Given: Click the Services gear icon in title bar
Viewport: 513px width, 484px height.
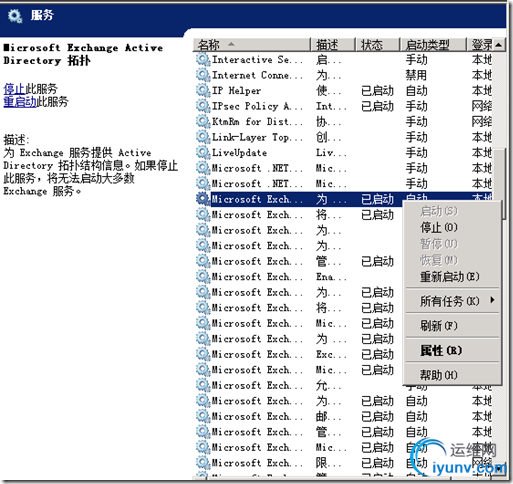Looking at the screenshot, I should click(x=15, y=15).
